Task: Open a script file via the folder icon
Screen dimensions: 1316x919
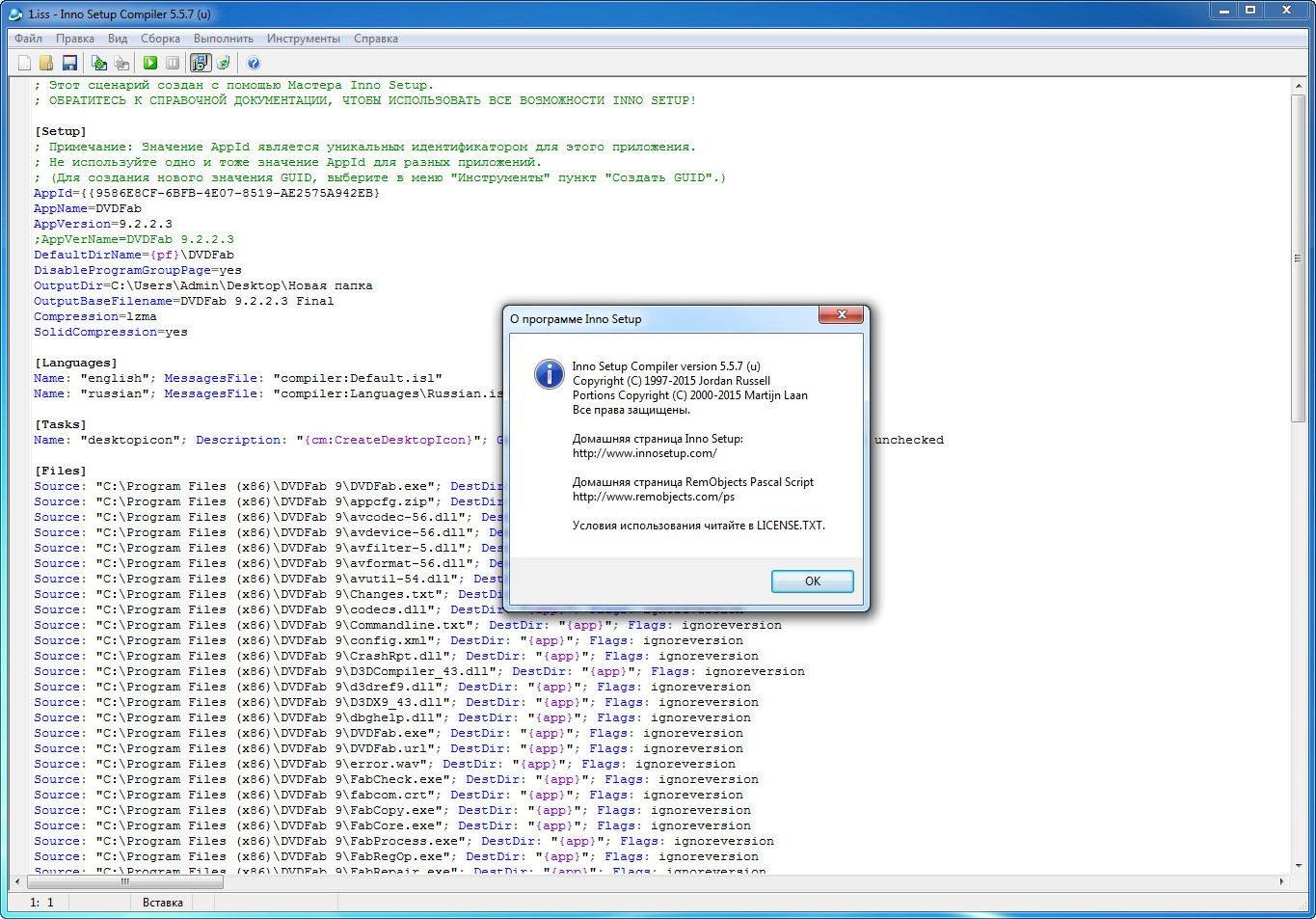Action: pos(46,63)
